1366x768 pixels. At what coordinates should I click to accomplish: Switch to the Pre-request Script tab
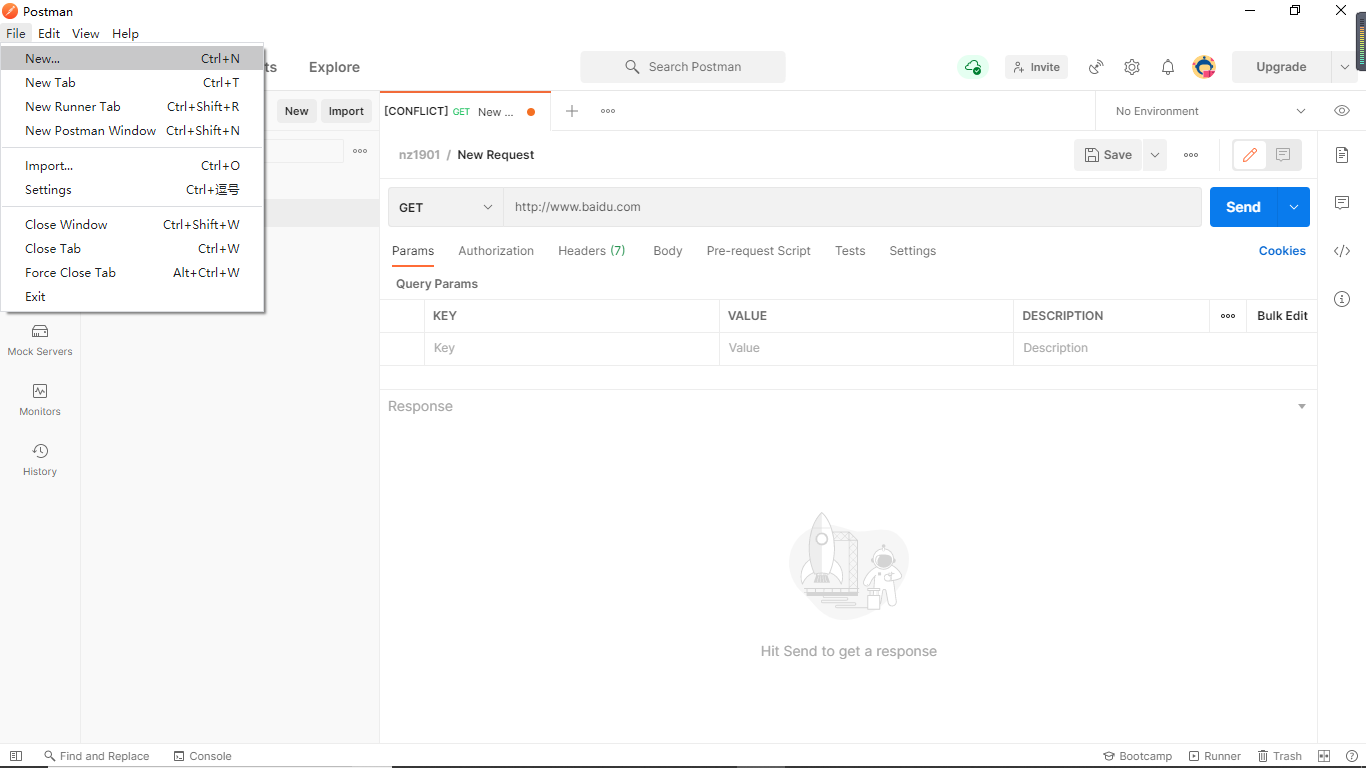pyautogui.click(x=759, y=251)
